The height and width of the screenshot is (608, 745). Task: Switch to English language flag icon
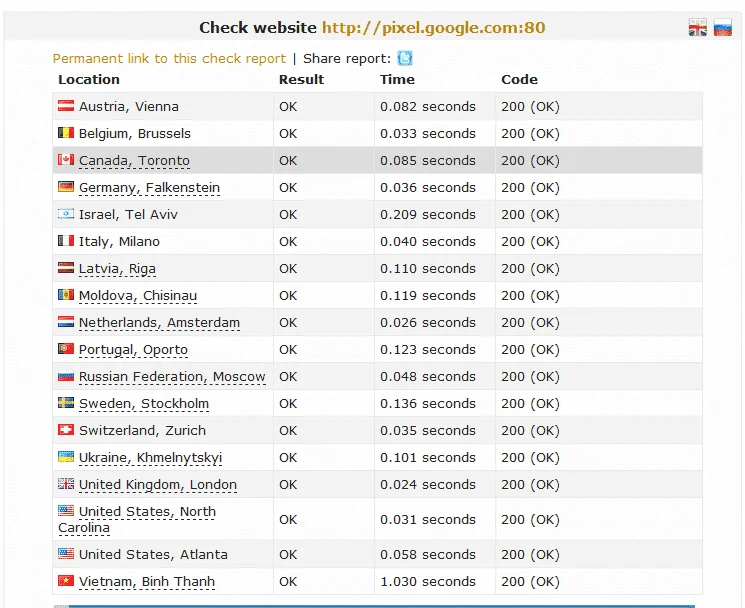point(697,28)
